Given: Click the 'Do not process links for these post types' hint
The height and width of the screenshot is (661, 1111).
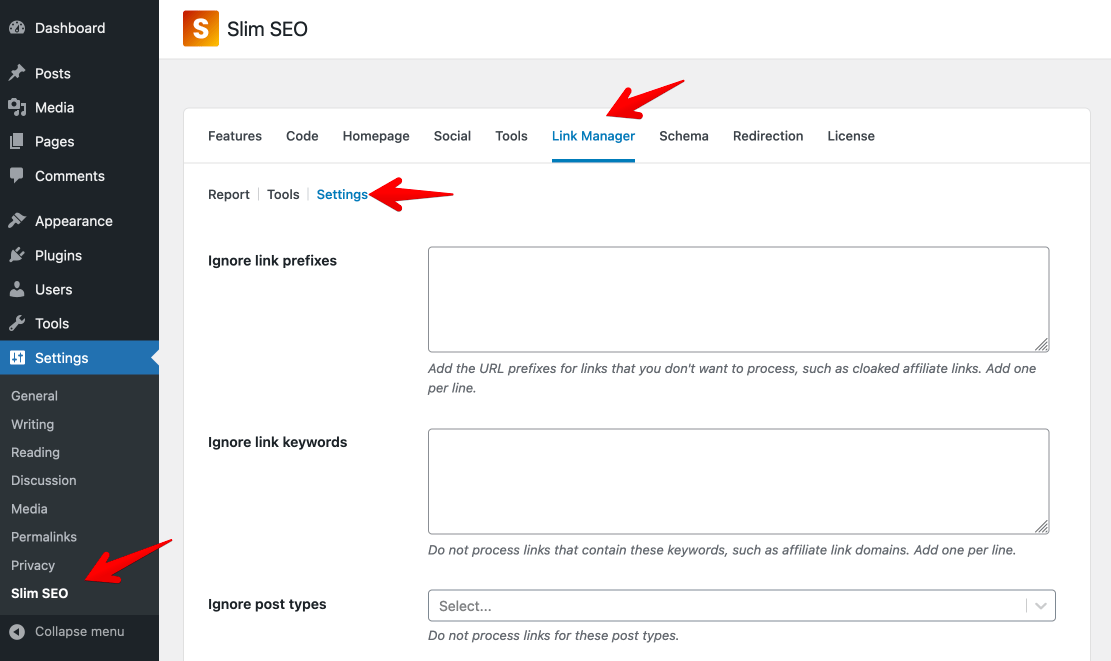Looking at the screenshot, I should pos(553,635).
